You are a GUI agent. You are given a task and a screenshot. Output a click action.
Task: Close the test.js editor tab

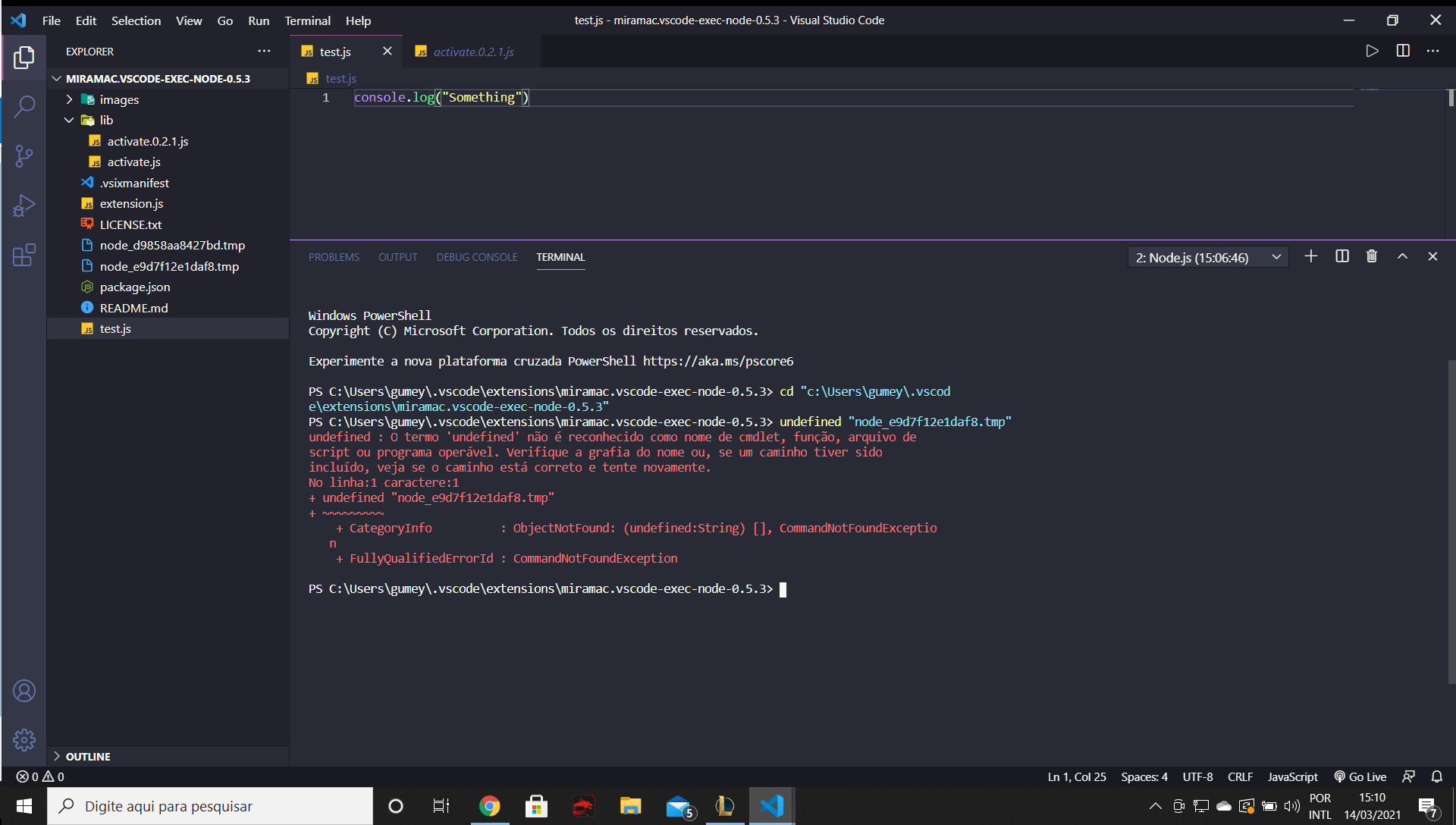[x=387, y=51]
